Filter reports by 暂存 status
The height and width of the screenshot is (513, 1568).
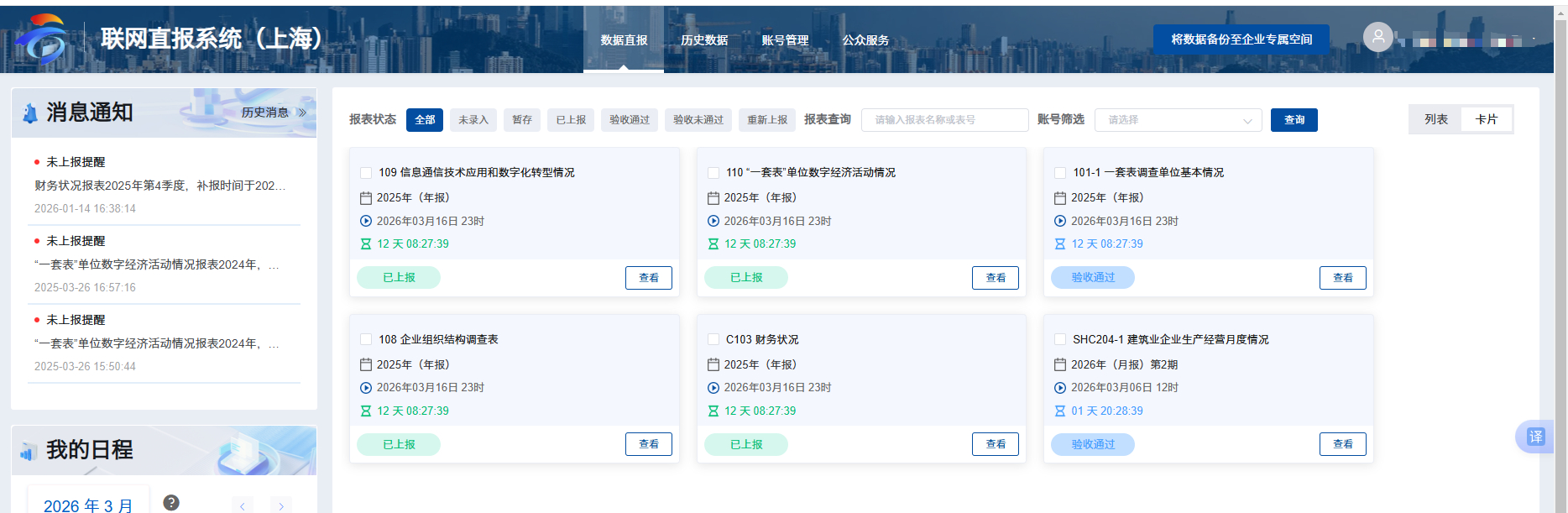(x=522, y=120)
